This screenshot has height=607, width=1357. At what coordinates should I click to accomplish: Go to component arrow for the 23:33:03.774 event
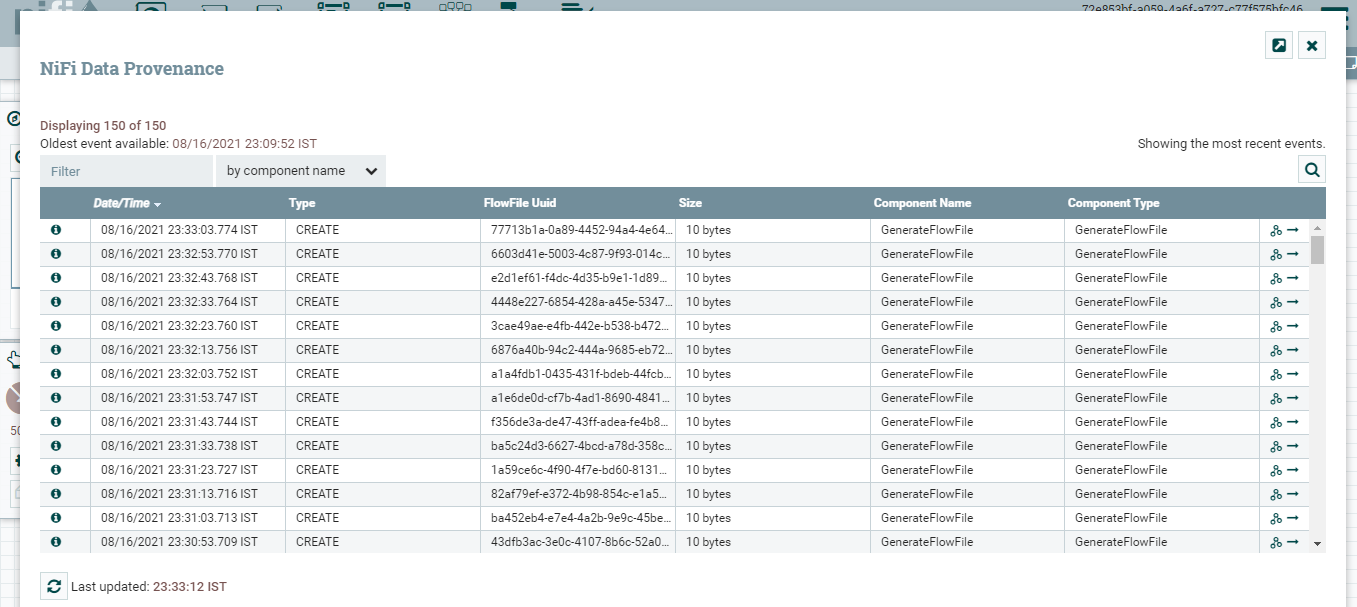pyautogui.click(x=1293, y=229)
